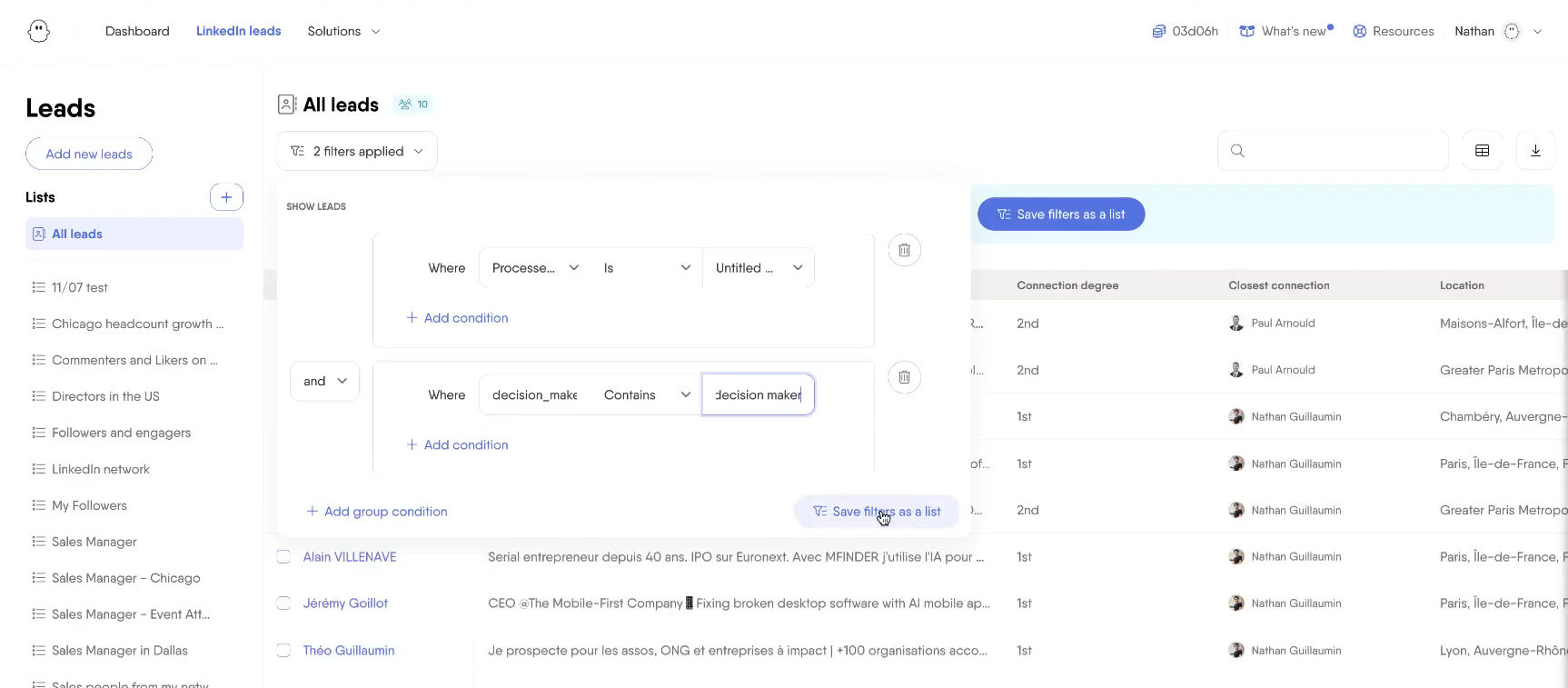Tick the checkbox for Théo Guillaumin
The width and height of the screenshot is (1568, 688).
283,650
